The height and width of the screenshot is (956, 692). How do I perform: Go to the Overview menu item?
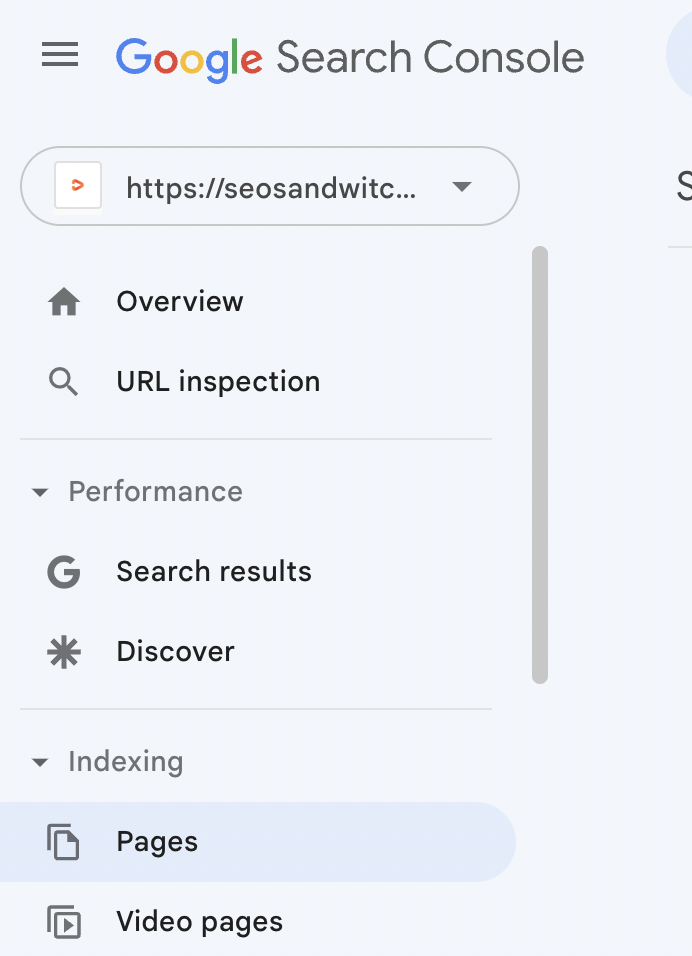tap(180, 302)
